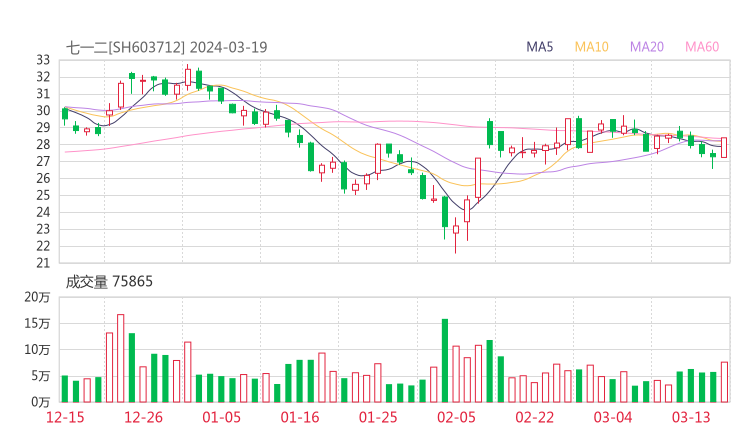Click the lowest candlestick with low near 21.5
Image resolution: width=740 pixels, height=440 pixels.
point(456,235)
